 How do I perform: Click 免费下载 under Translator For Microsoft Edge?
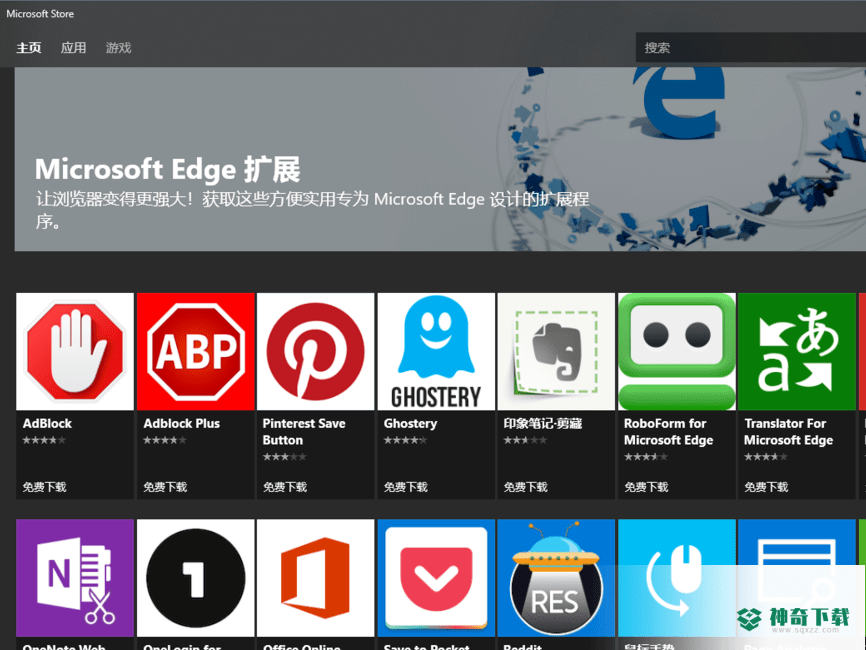click(766, 487)
